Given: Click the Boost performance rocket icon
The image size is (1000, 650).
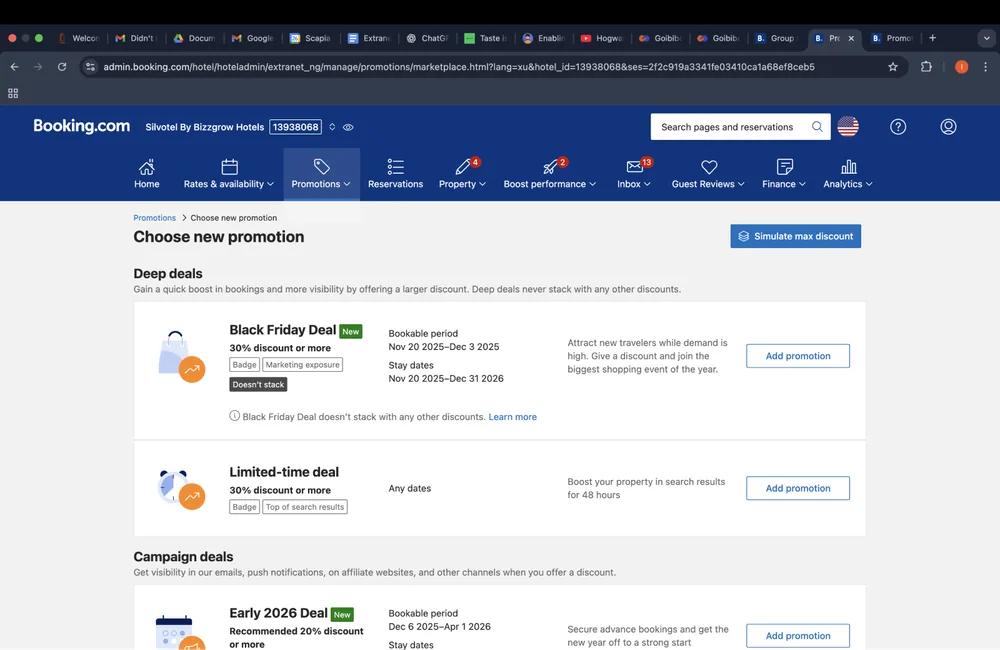Looking at the screenshot, I should pyautogui.click(x=550, y=166).
